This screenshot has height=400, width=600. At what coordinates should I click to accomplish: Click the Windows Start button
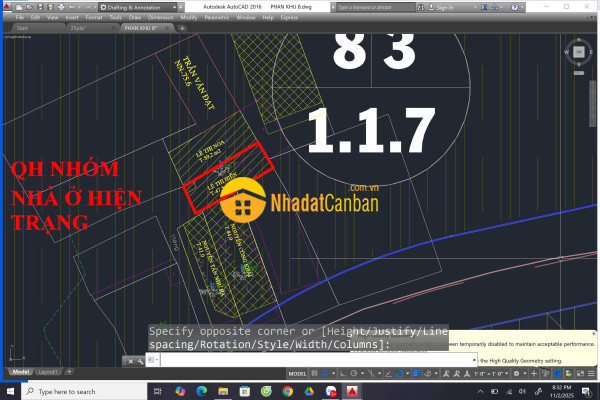click(10, 391)
